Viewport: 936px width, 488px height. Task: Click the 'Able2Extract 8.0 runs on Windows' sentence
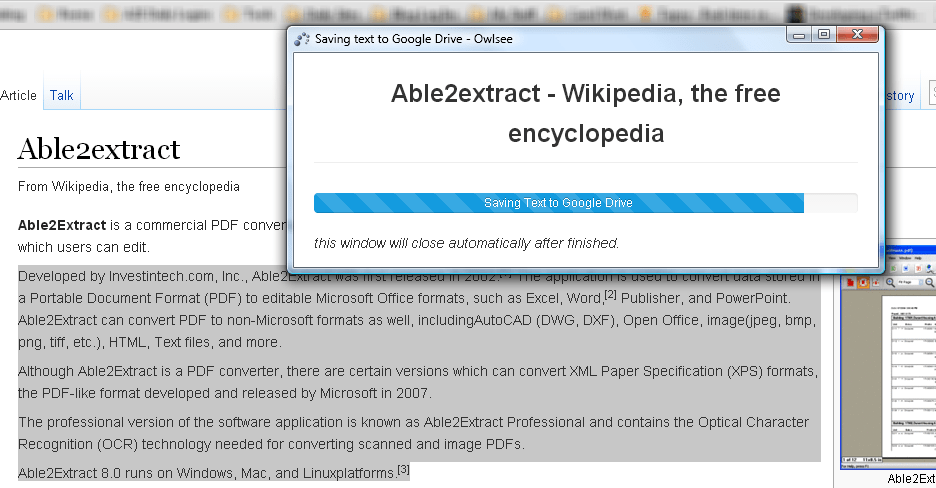click(207, 473)
